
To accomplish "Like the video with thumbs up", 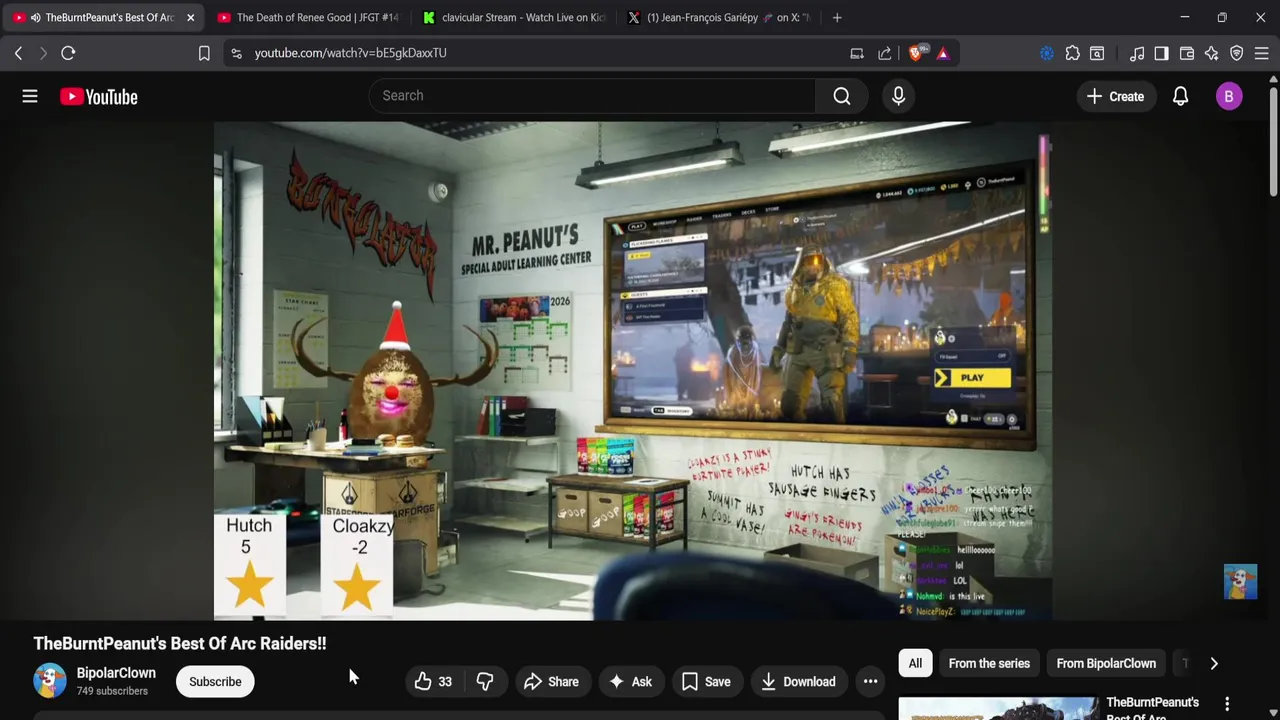I will (433, 682).
